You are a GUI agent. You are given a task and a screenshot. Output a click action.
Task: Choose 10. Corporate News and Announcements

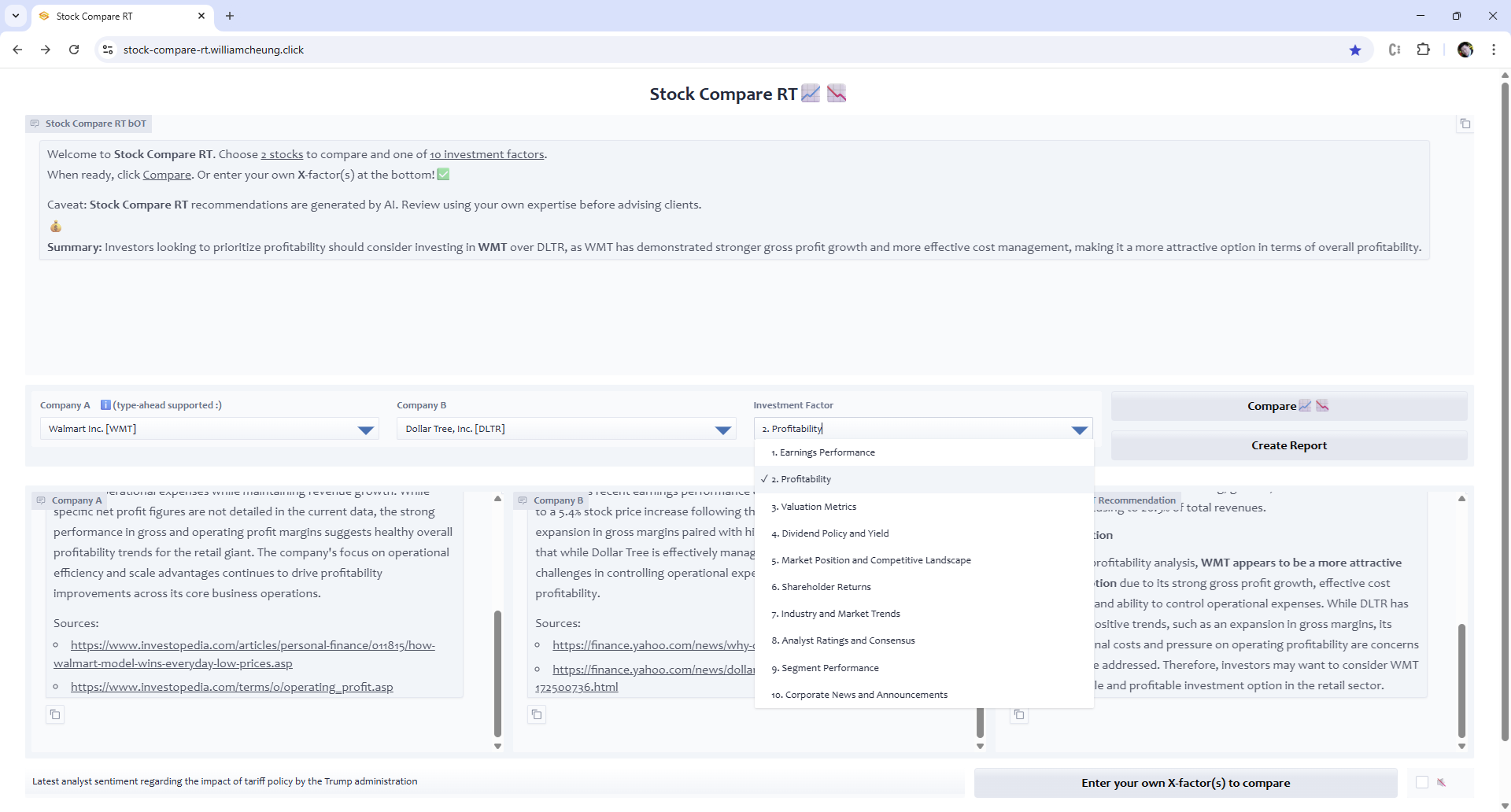pos(924,695)
